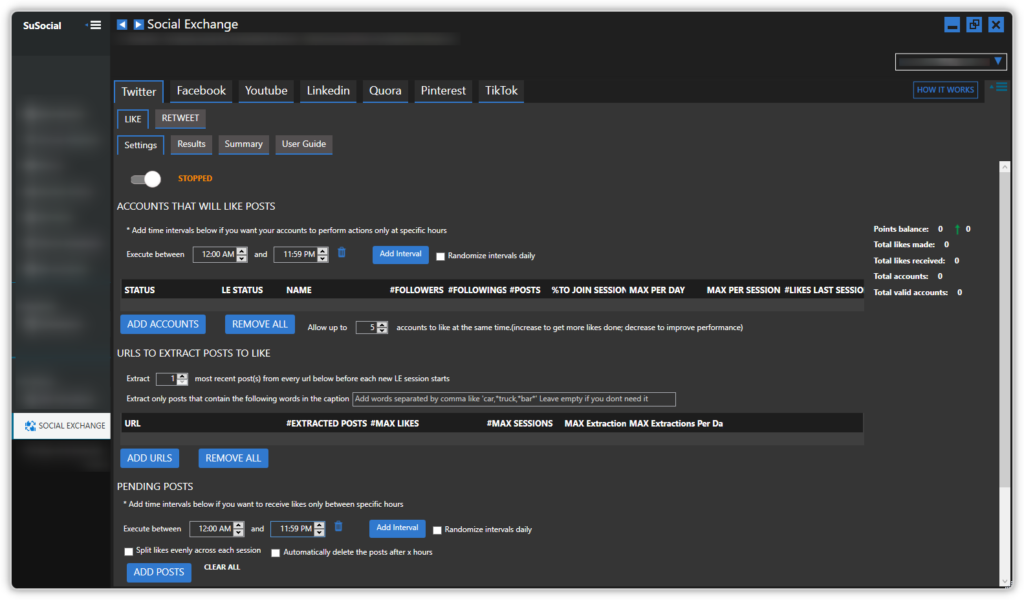Click the HOW IT WORKS button

(x=945, y=90)
